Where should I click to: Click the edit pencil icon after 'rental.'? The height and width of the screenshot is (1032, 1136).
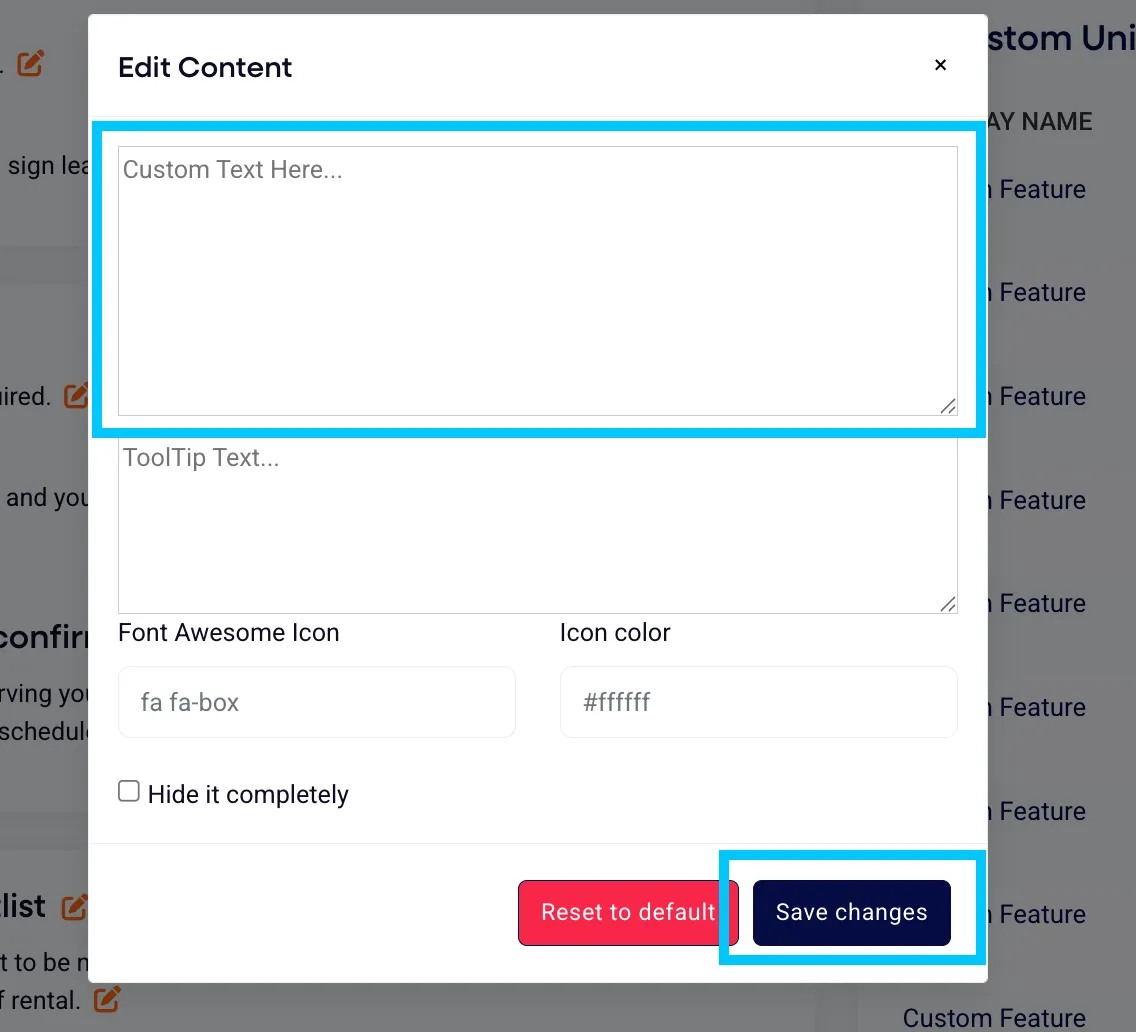click(106, 999)
